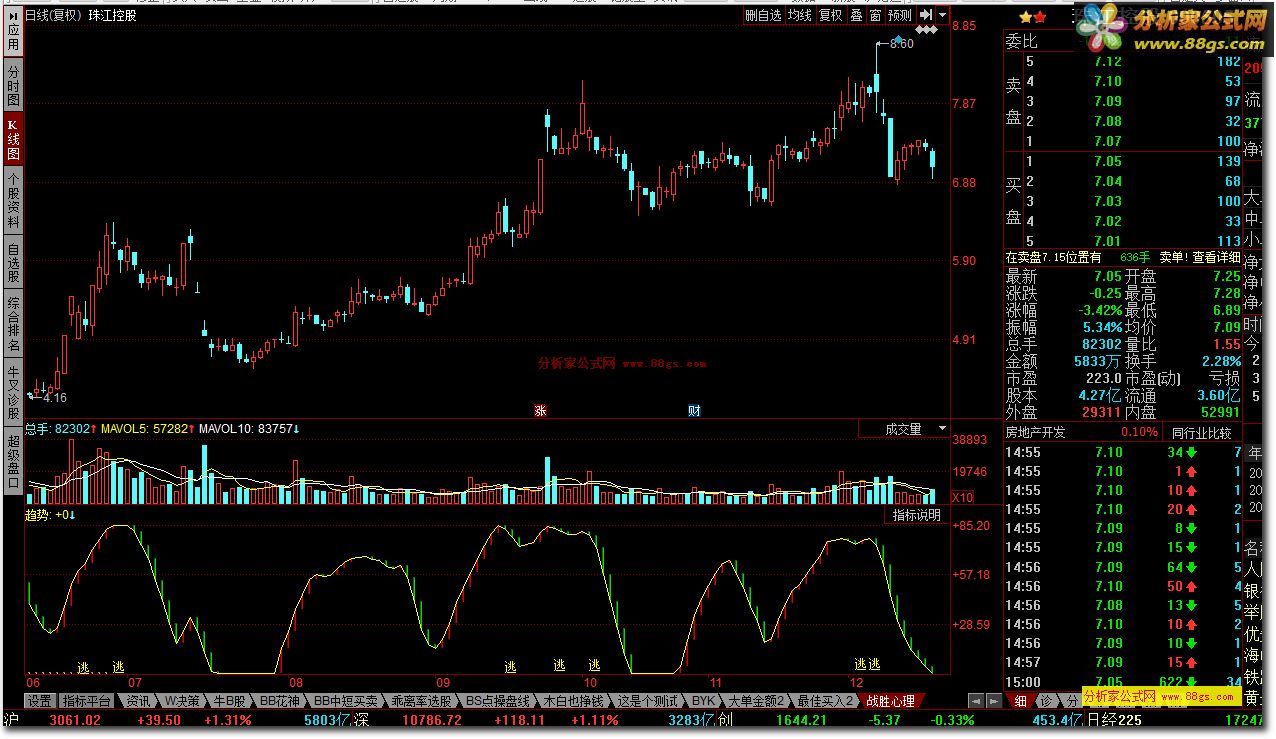Click the 财 marker on chart
The height and width of the screenshot is (739, 1276).
coord(694,410)
